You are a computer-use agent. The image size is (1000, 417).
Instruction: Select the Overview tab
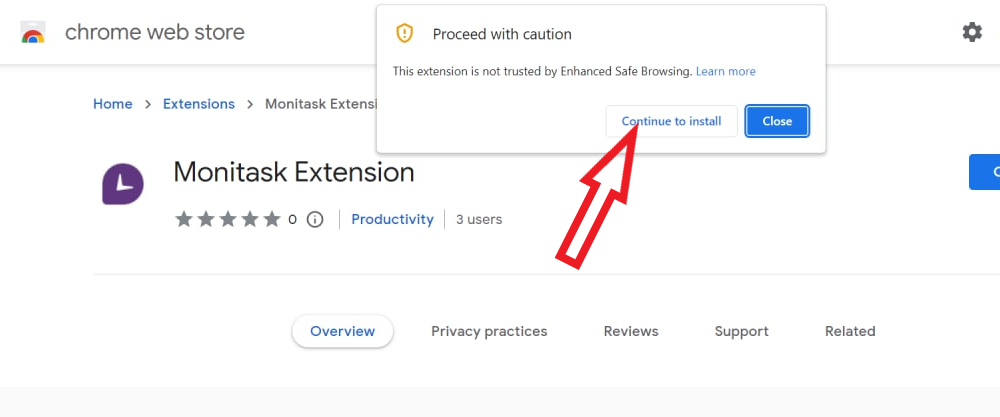[x=342, y=332]
